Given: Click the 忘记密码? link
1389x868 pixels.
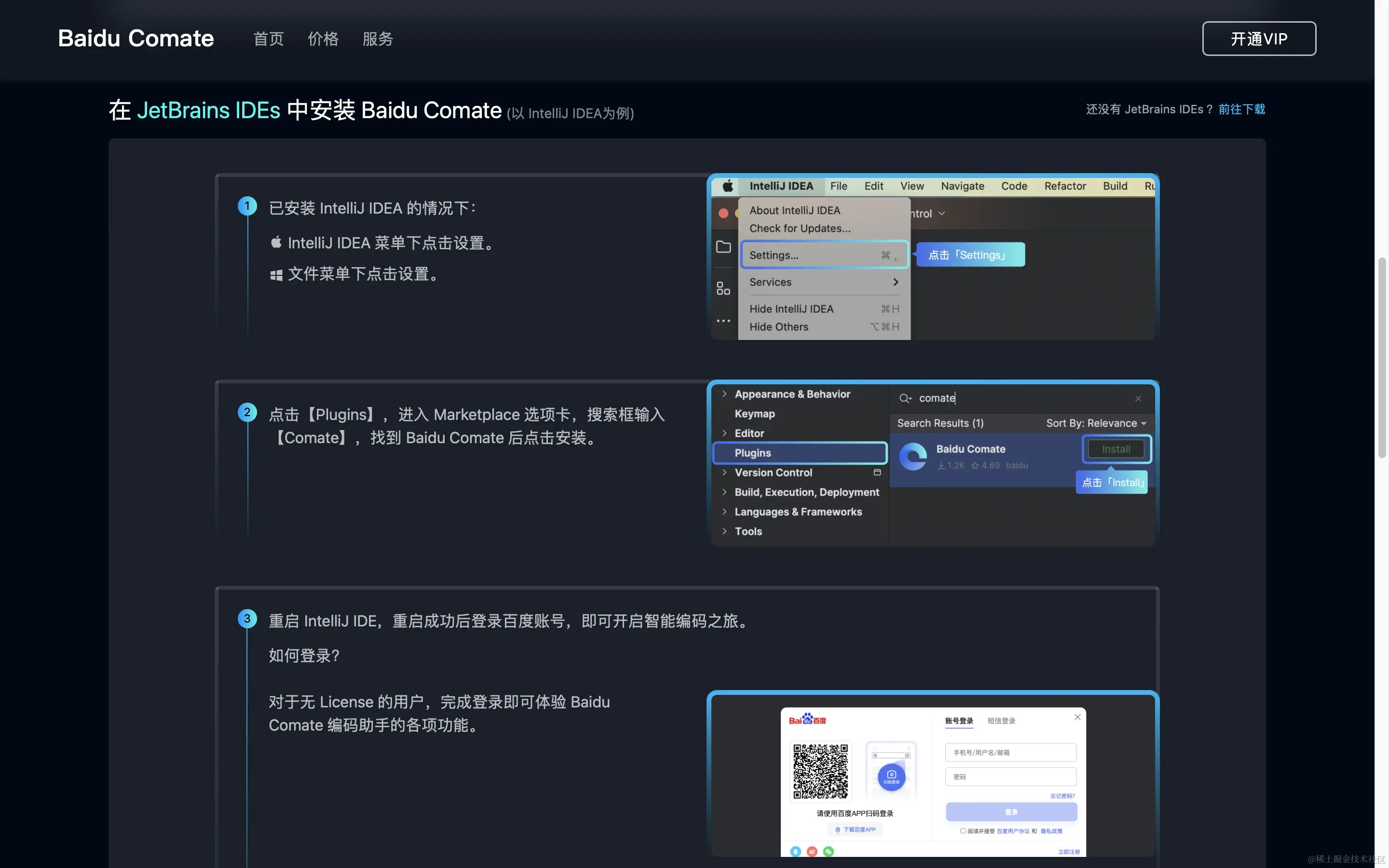Looking at the screenshot, I should [x=1062, y=796].
